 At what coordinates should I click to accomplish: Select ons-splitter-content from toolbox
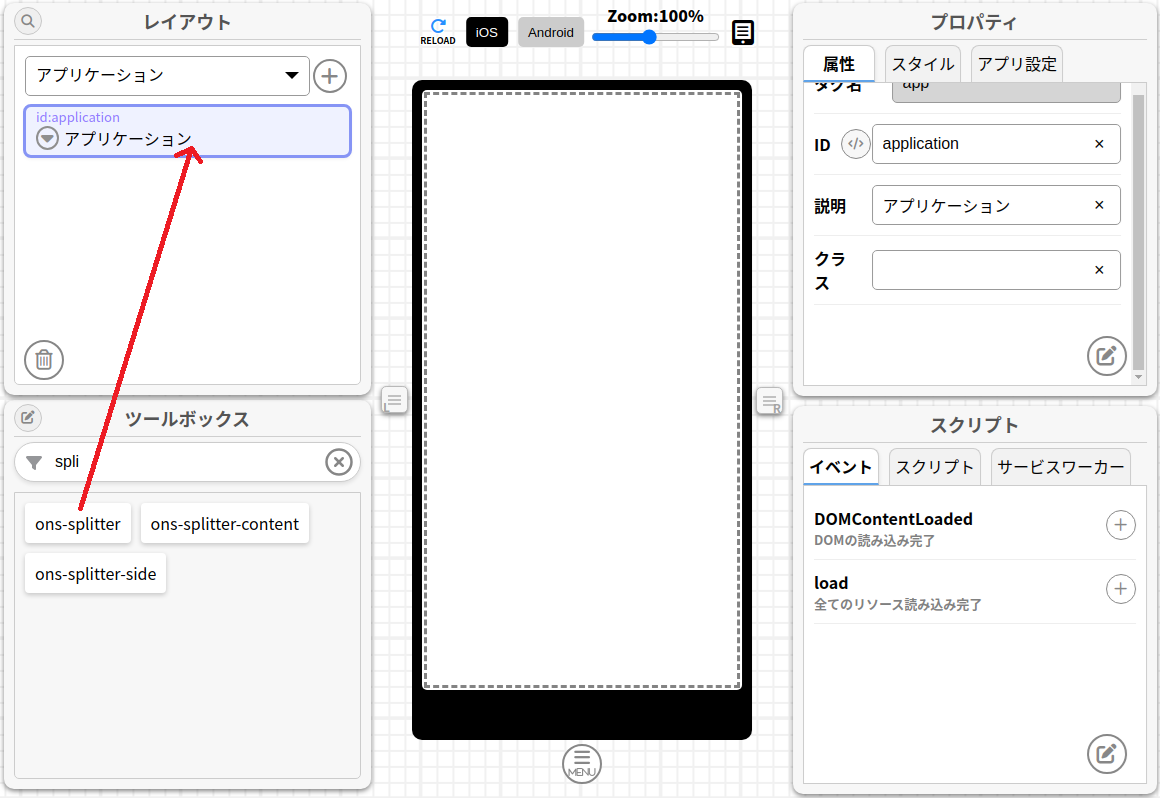coord(224,524)
